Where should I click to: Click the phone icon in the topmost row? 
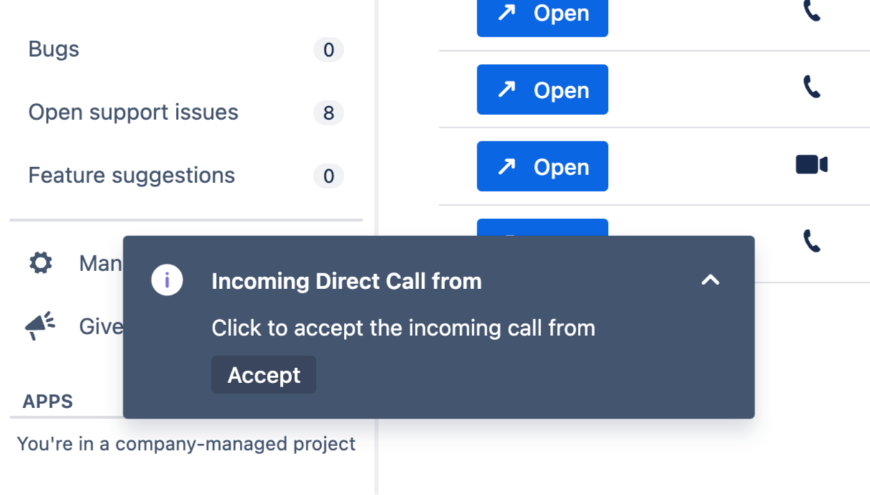click(811, 12)
